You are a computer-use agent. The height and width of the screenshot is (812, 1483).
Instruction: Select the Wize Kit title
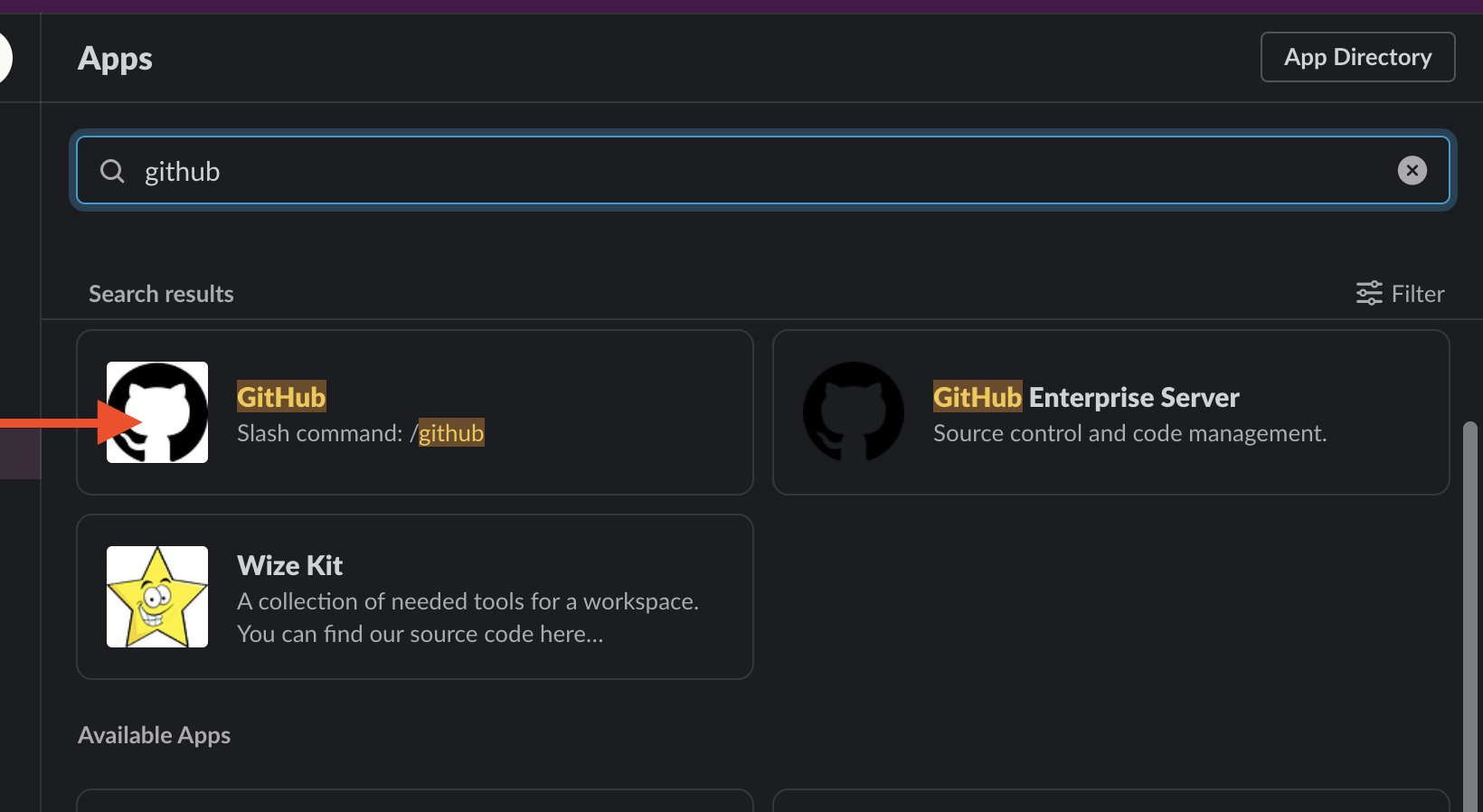[289, 565]
